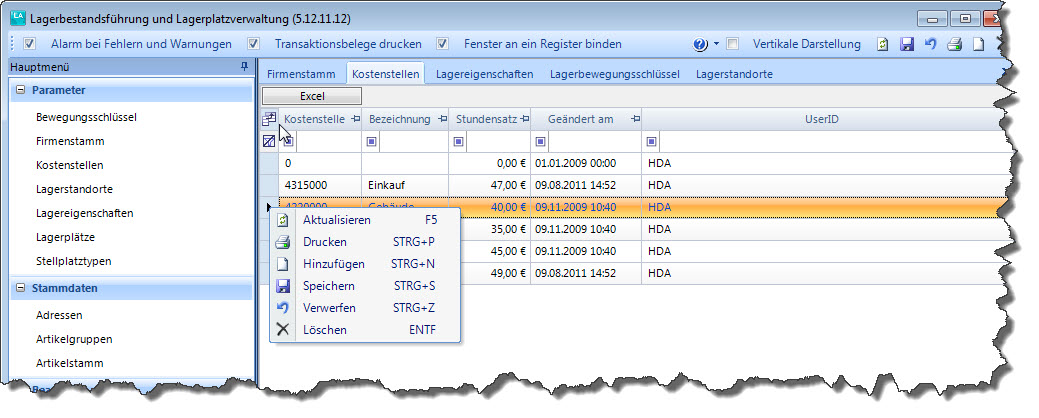Collapse the Stammdaten section header
The image size is (1039, 418).
21,288
